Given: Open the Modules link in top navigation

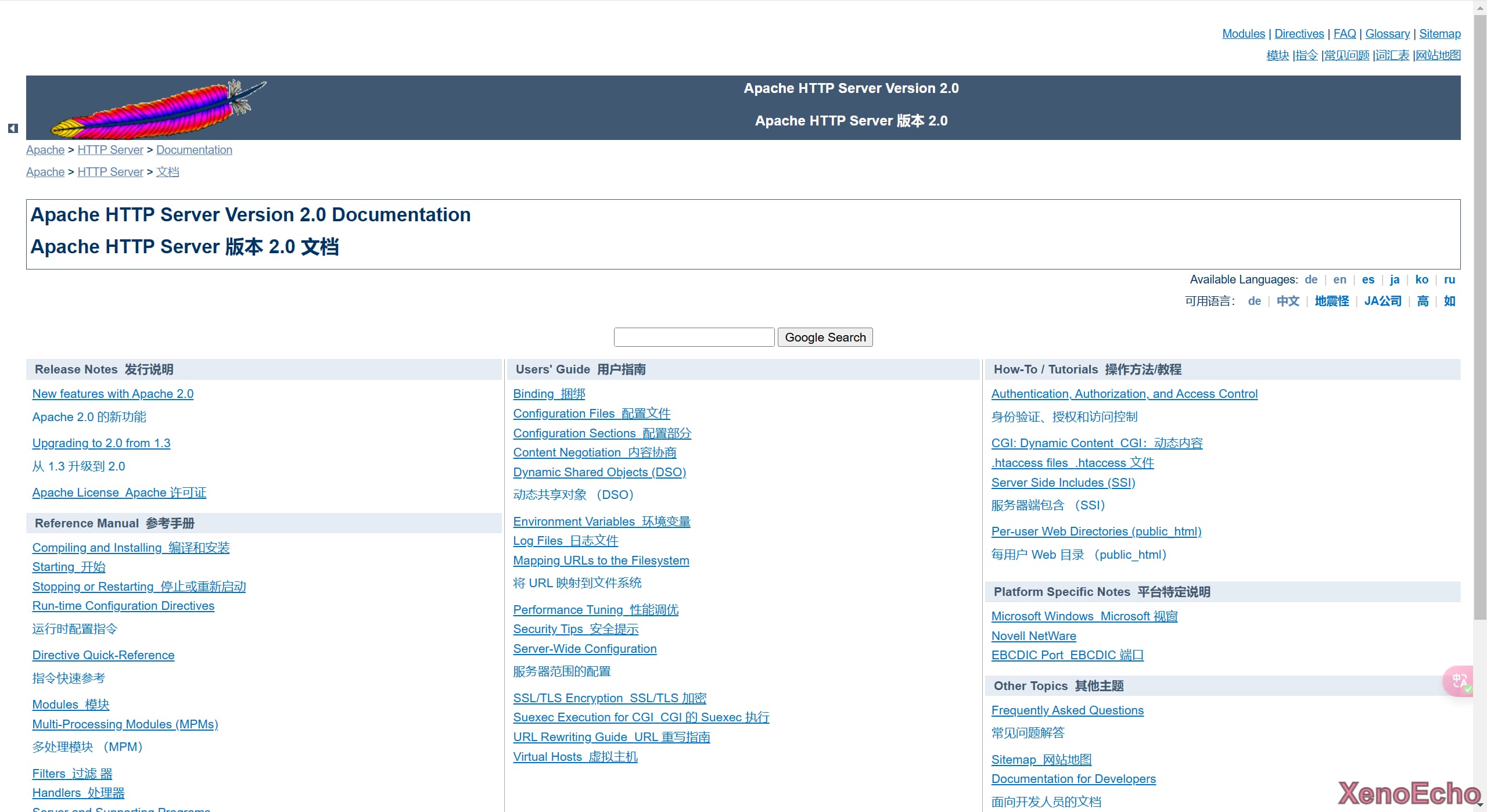Looking at the screenshot, I should coord(1243,34).
